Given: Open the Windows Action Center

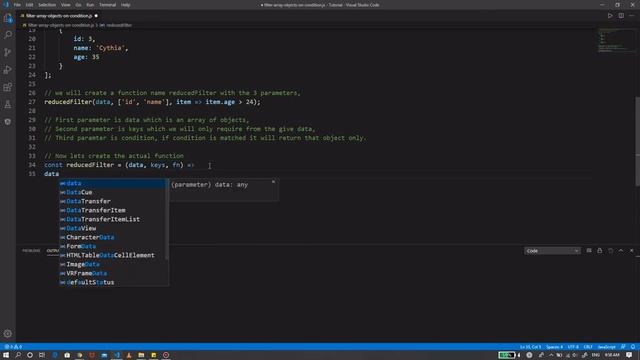Looking at the screenshot, I should tap(629, 355).
